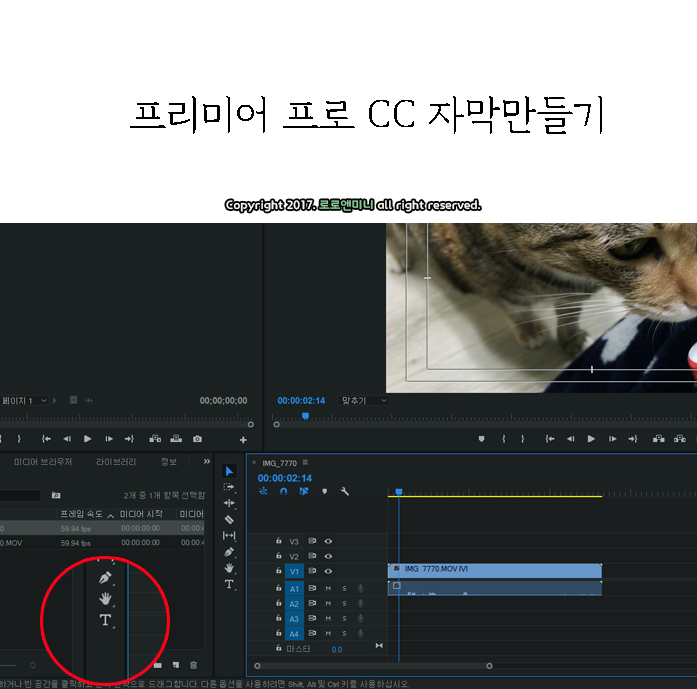Open the 맞추기 zoom level dropdown
Image resolution: width=697 pixels, height=689 pixels.
(x=363, y=401)
